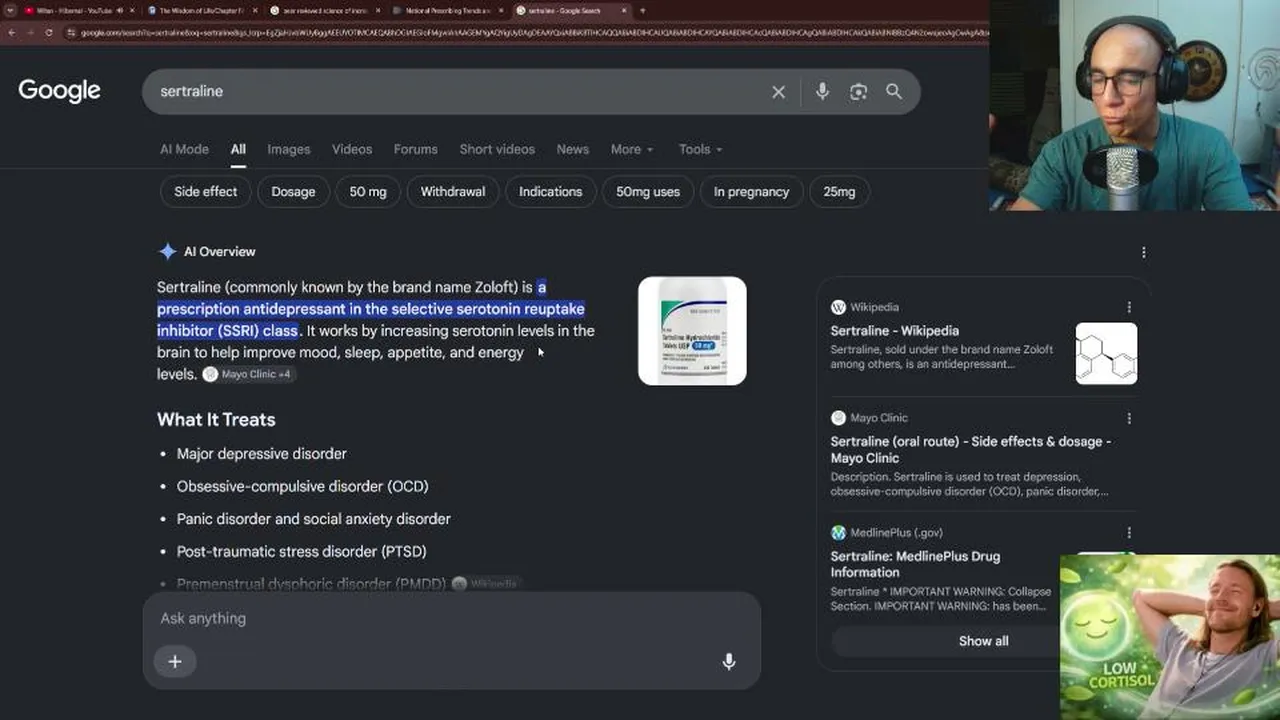Screen dimensions: 1280x720
Task: Click "Obsessive-compulsive disorder (OCD)" list item
Action: 303,487
